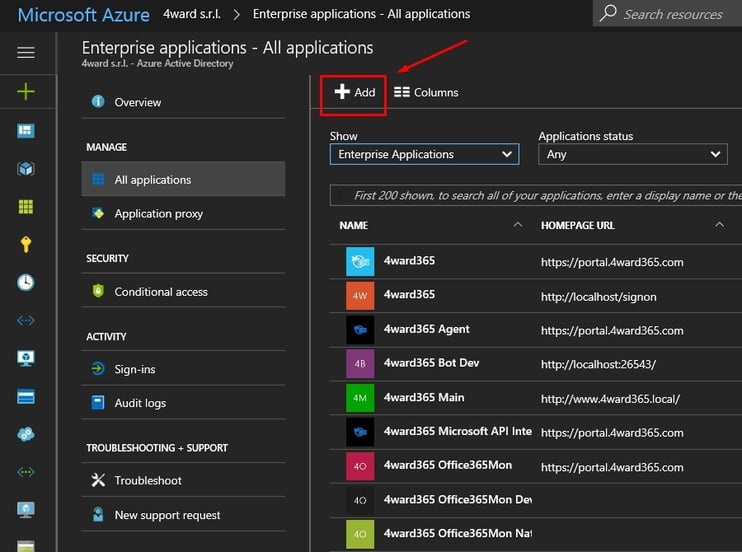Open the cube Resource groups sidebar icon
This screenshot has width=742, height=552.
[26, 169]
